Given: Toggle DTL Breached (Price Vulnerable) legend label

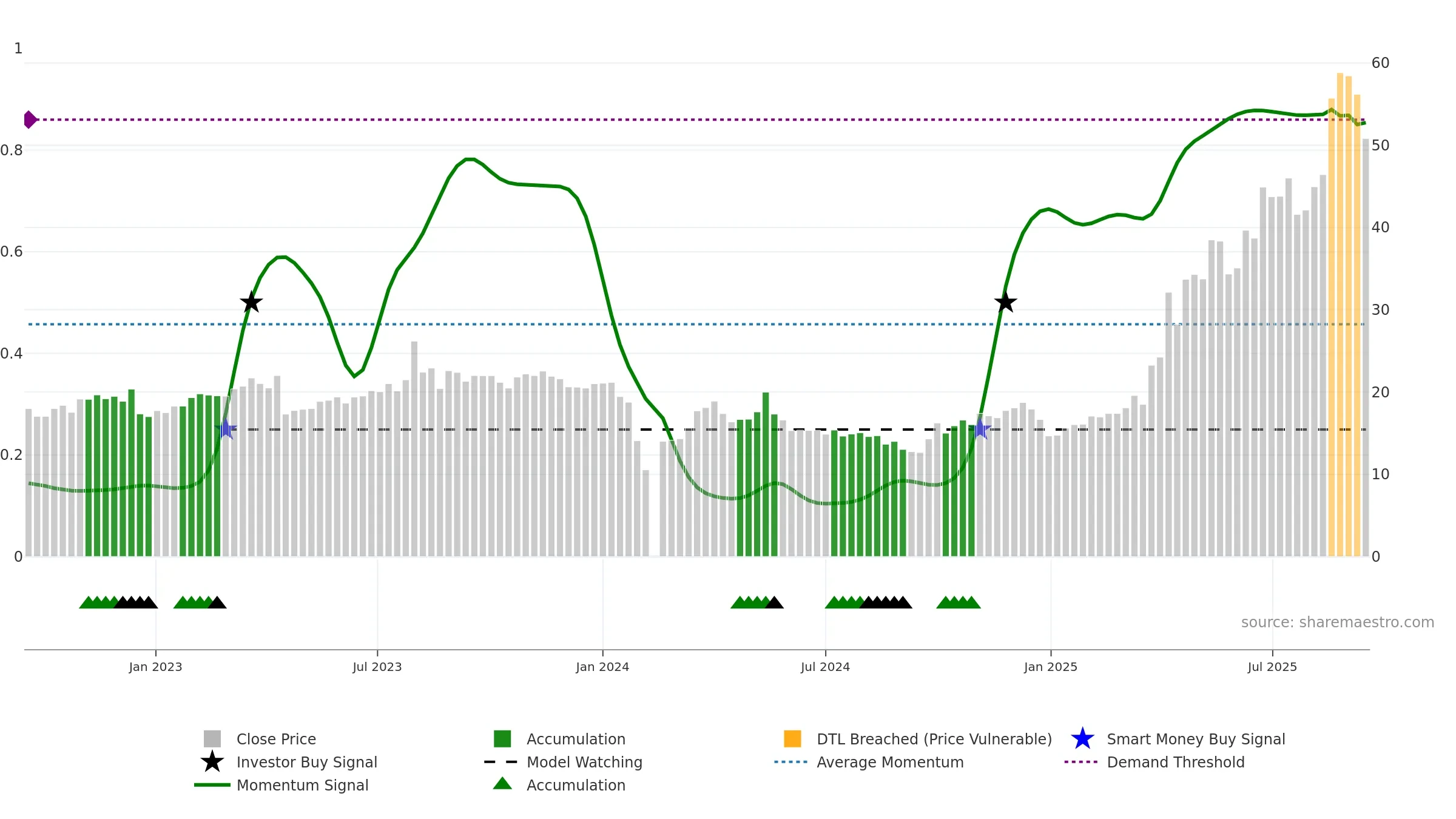Looking at the screenshot, I should coord(934,739).
